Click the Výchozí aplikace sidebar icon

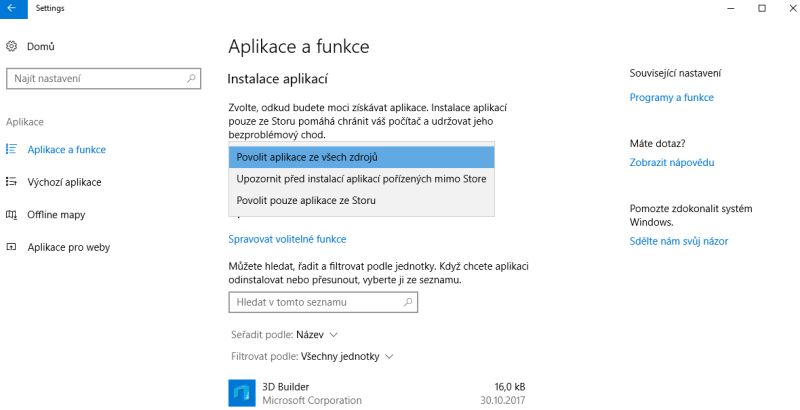(12, 182)
